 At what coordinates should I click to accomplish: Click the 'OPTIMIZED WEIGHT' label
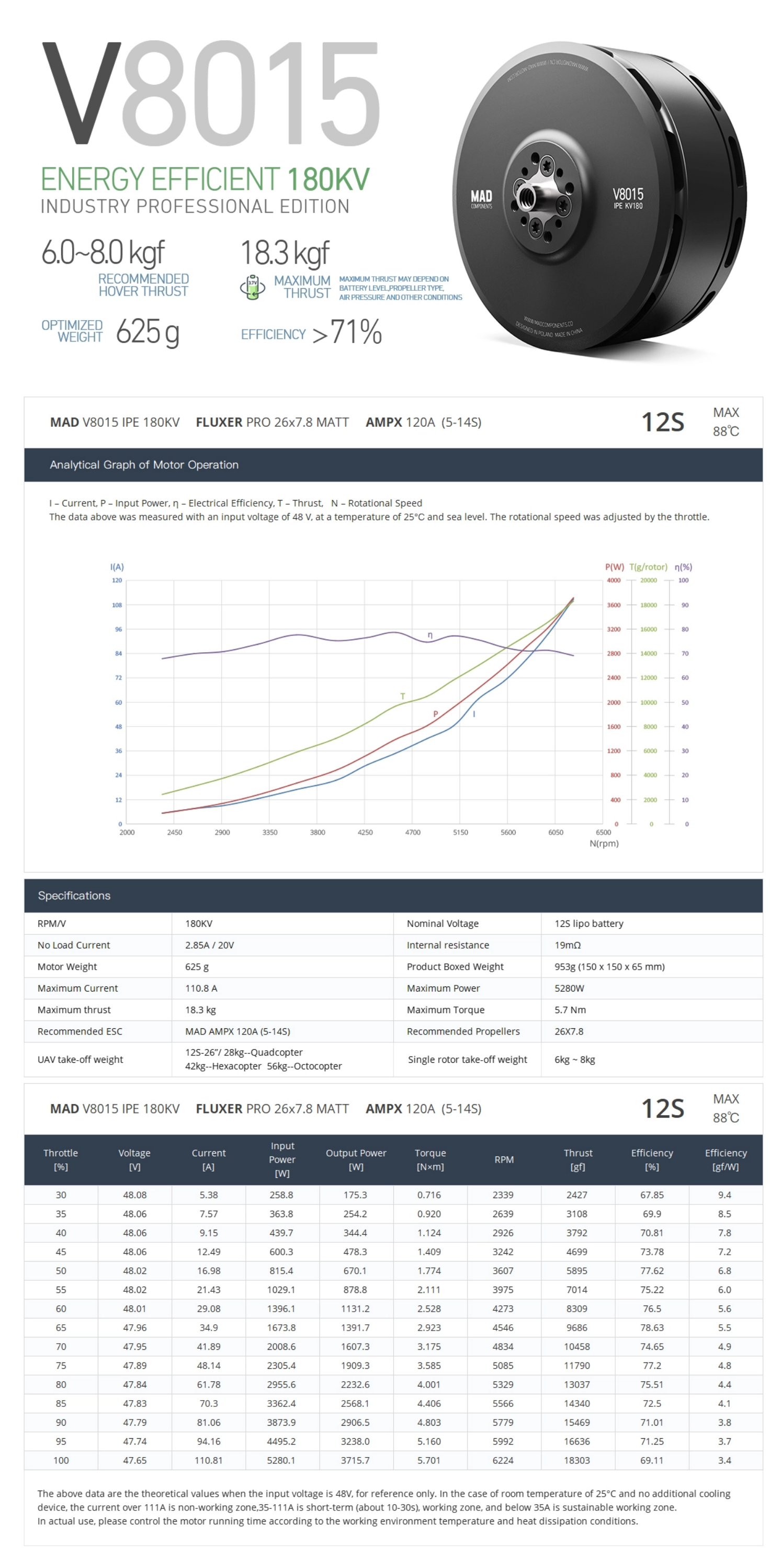tap(72, 331)
